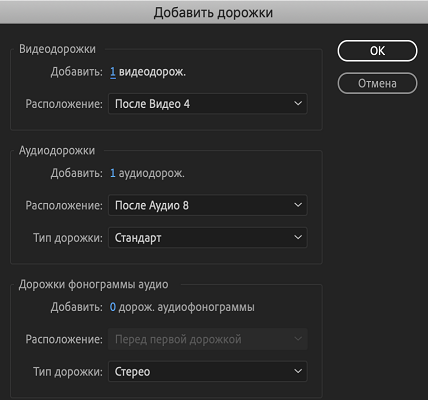Viewport: 428px width, 400px height.
Task: Edit the audio tracks count value 1
Action: (x=113, y=173)
